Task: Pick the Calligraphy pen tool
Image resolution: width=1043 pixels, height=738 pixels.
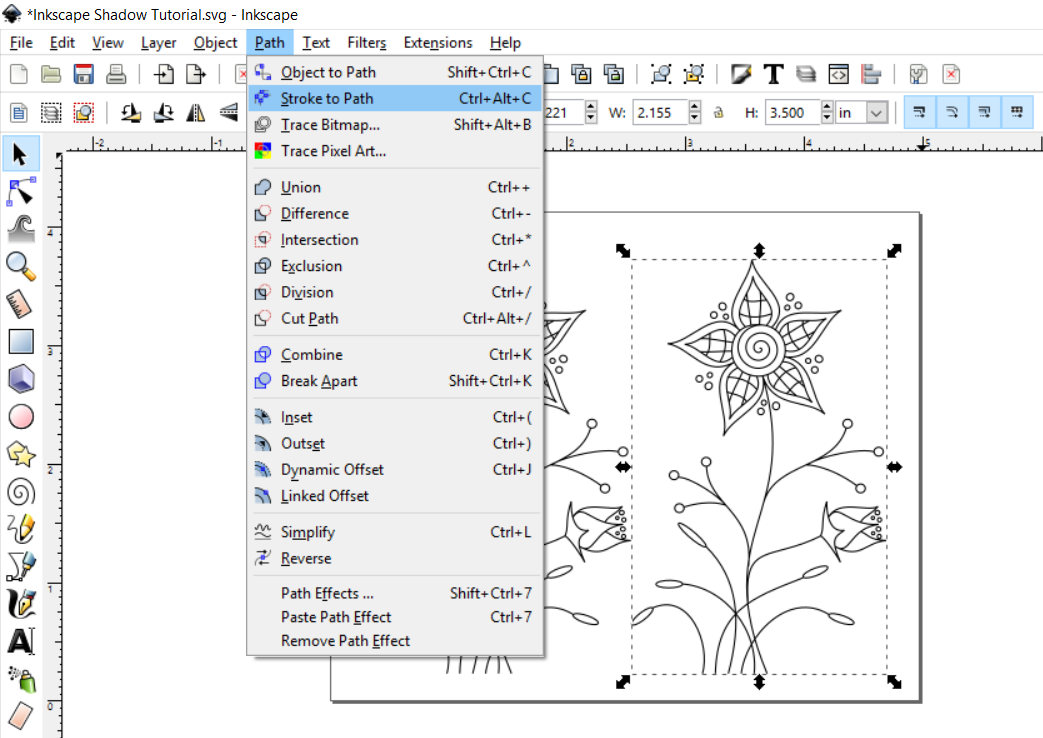Action: pos(20,603)
